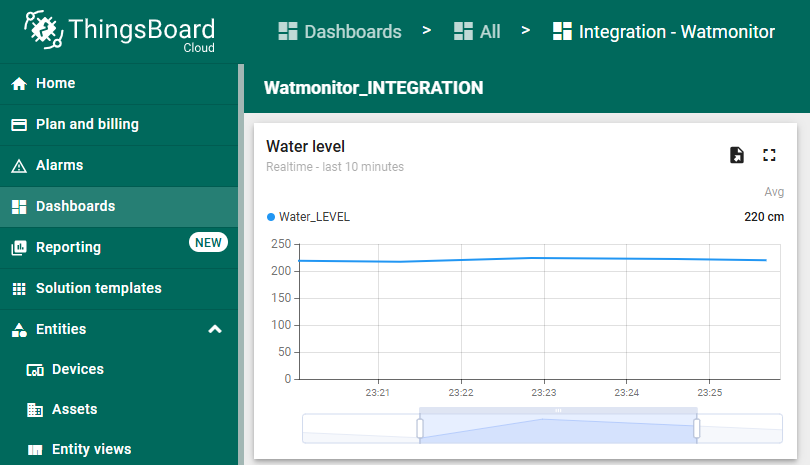Click the NEW badge beside Reporting

click(208, 242)
